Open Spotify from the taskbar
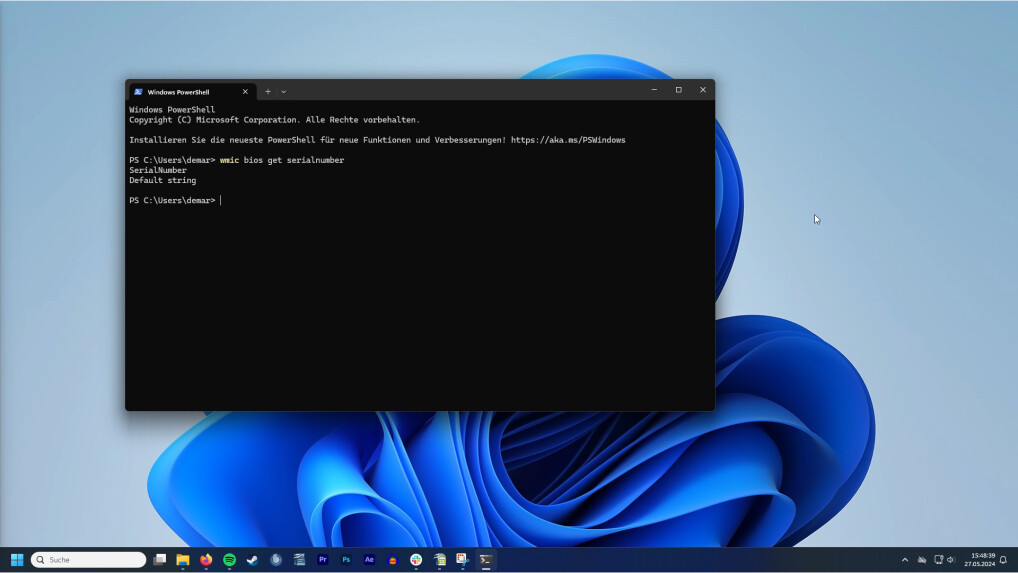1018x573 pixels. coord(229,560)
